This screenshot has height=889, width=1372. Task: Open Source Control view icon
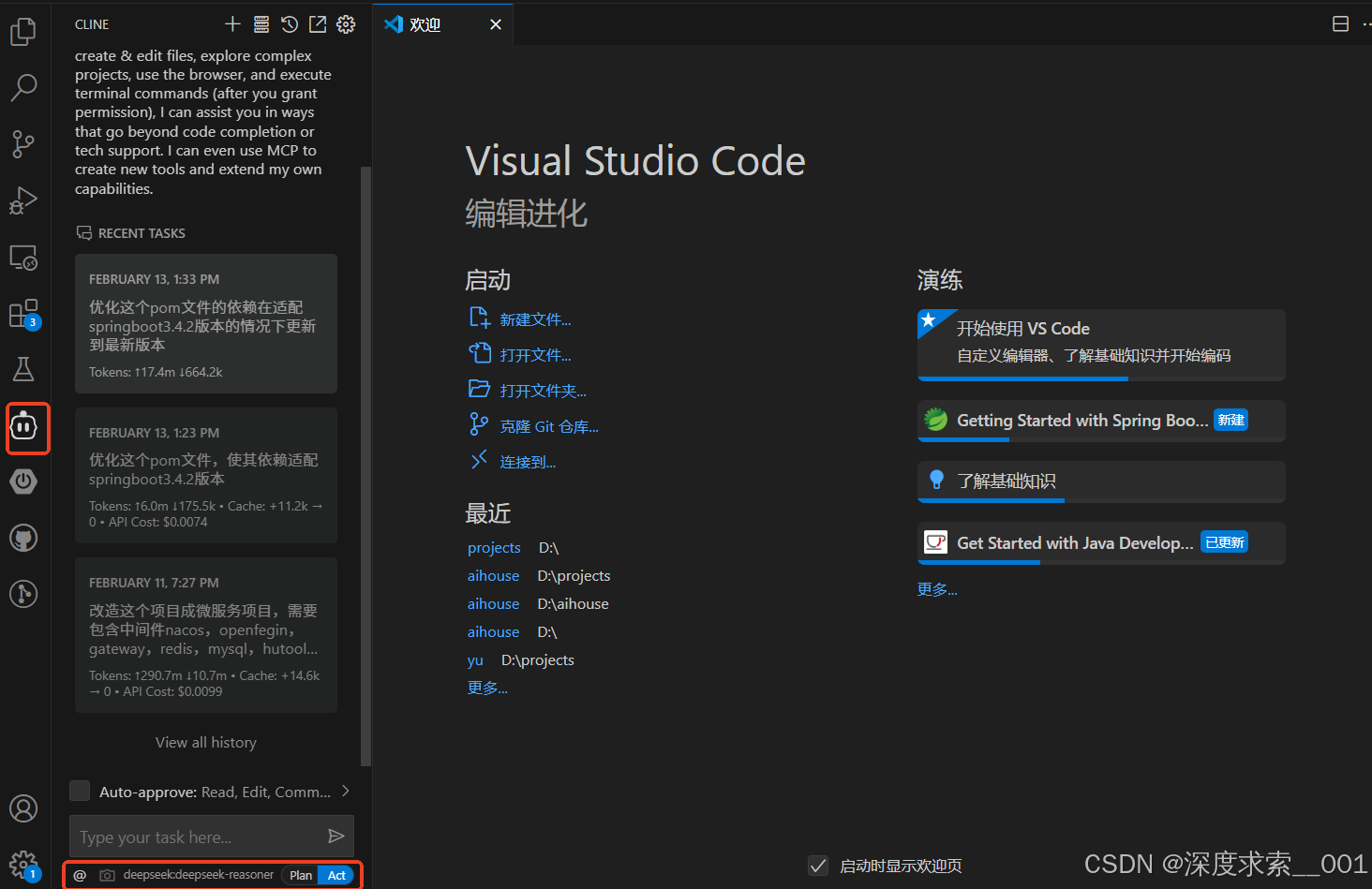23,144
